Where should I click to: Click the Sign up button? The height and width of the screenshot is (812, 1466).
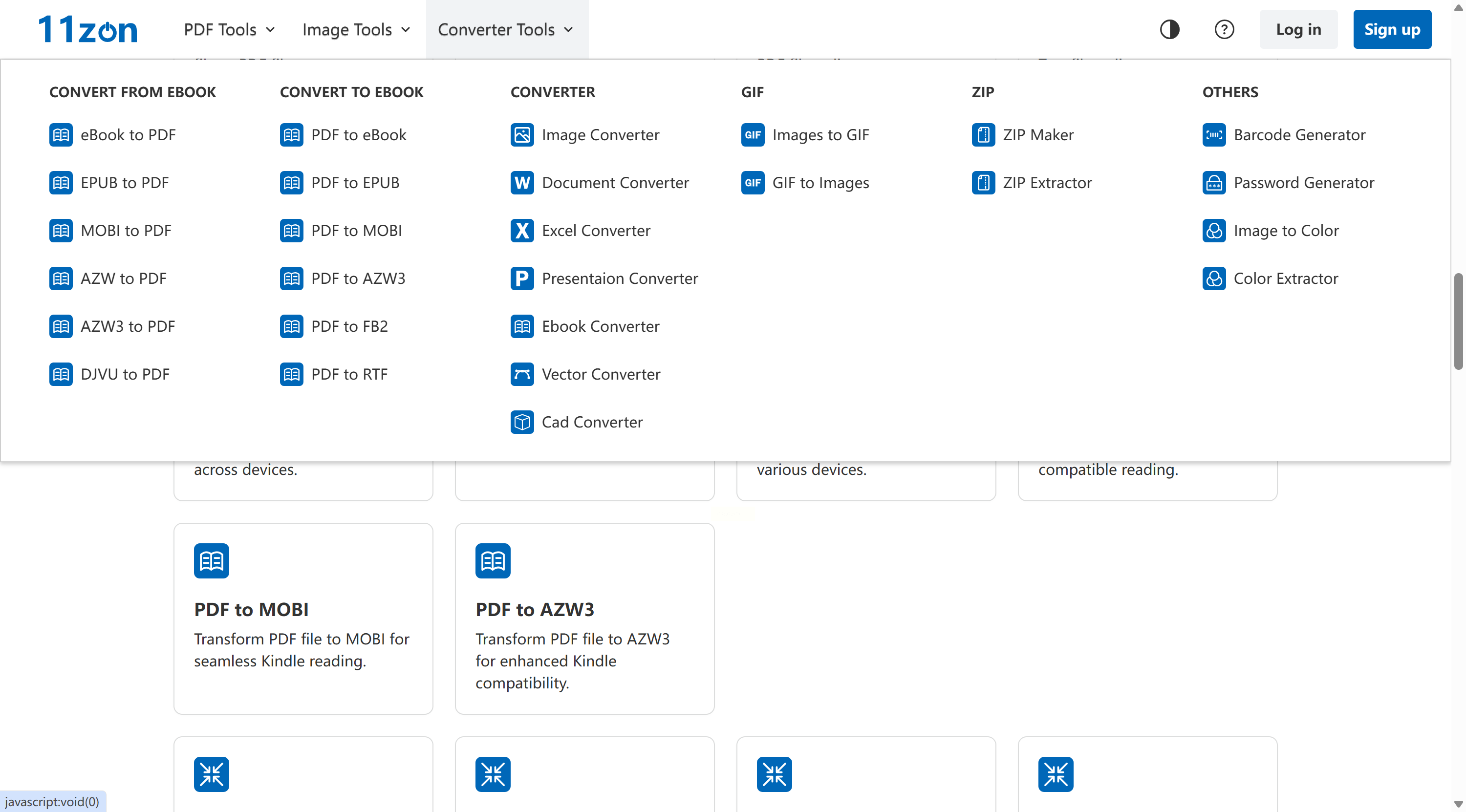(x=1391, y=29)
